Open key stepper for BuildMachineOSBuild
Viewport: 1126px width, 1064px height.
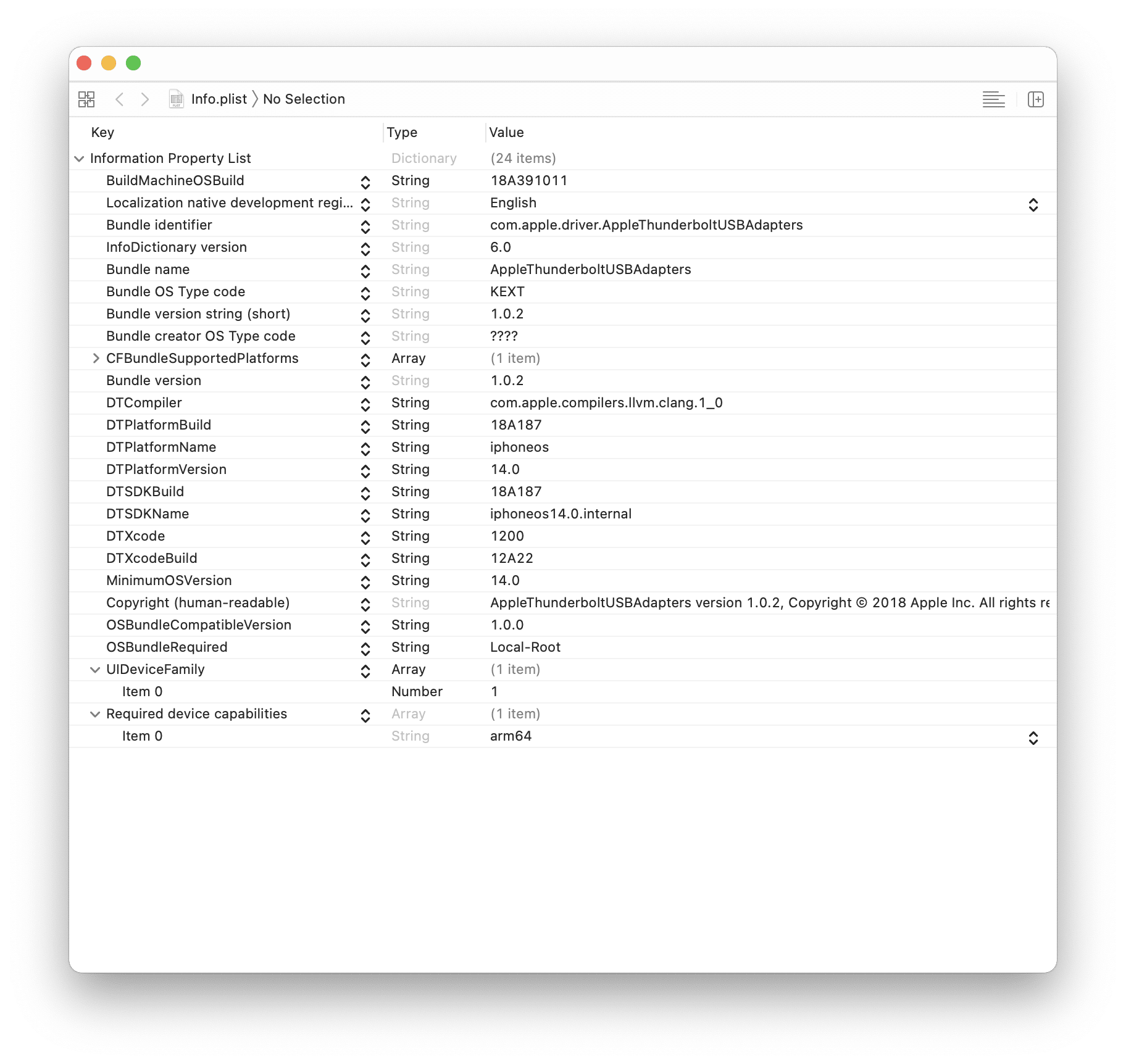(x=365, y=182)
